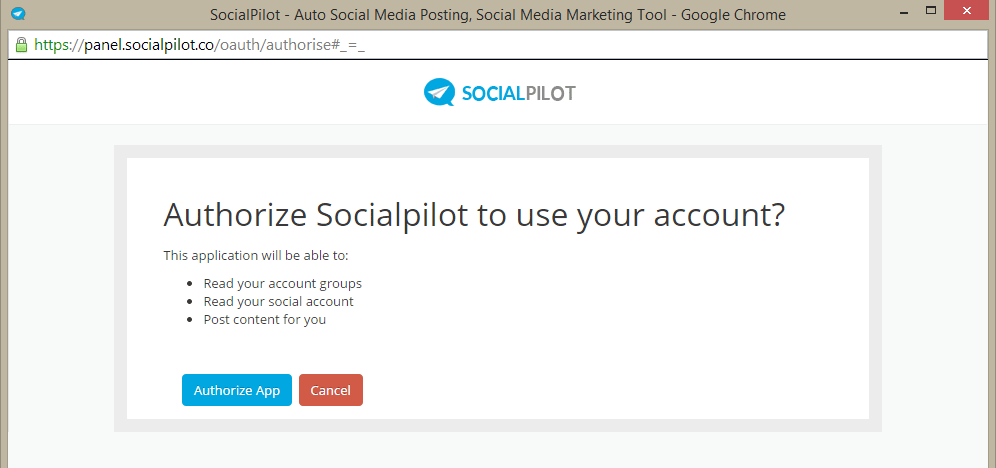The image size is (996, 468).
Task: Click the "Read your account groups" permission item
Action: point(283,283)
